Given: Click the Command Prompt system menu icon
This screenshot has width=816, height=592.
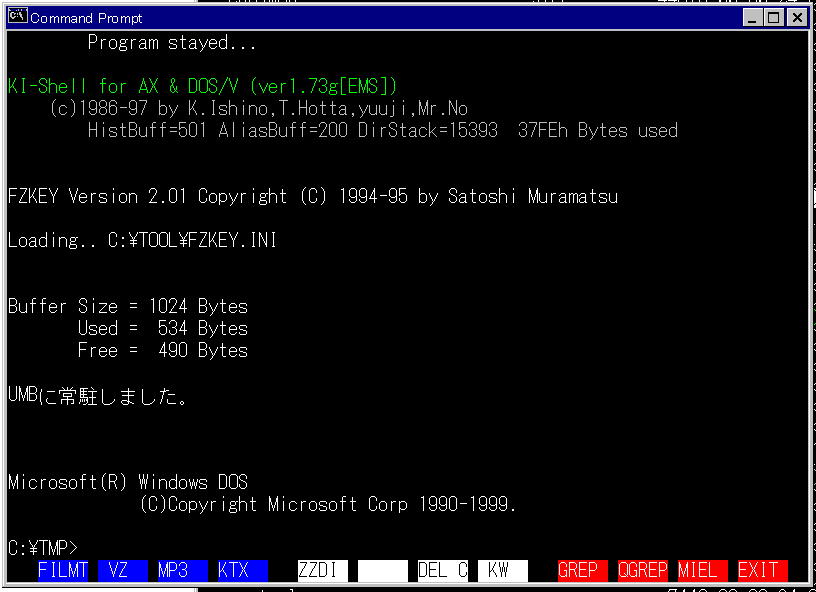Looking at the screenshot, I should (18, 17).
